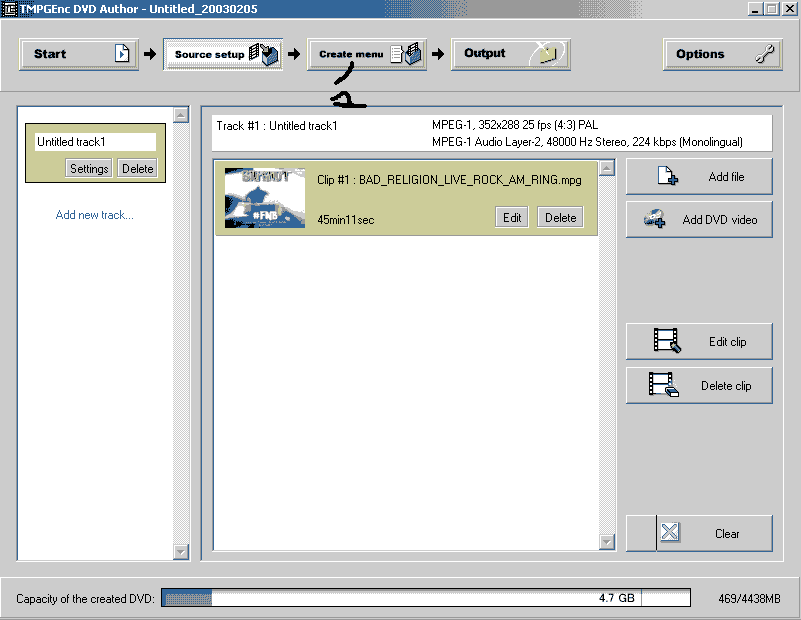
Task: Click the Add file document icon
Action: tap(667, 176)
